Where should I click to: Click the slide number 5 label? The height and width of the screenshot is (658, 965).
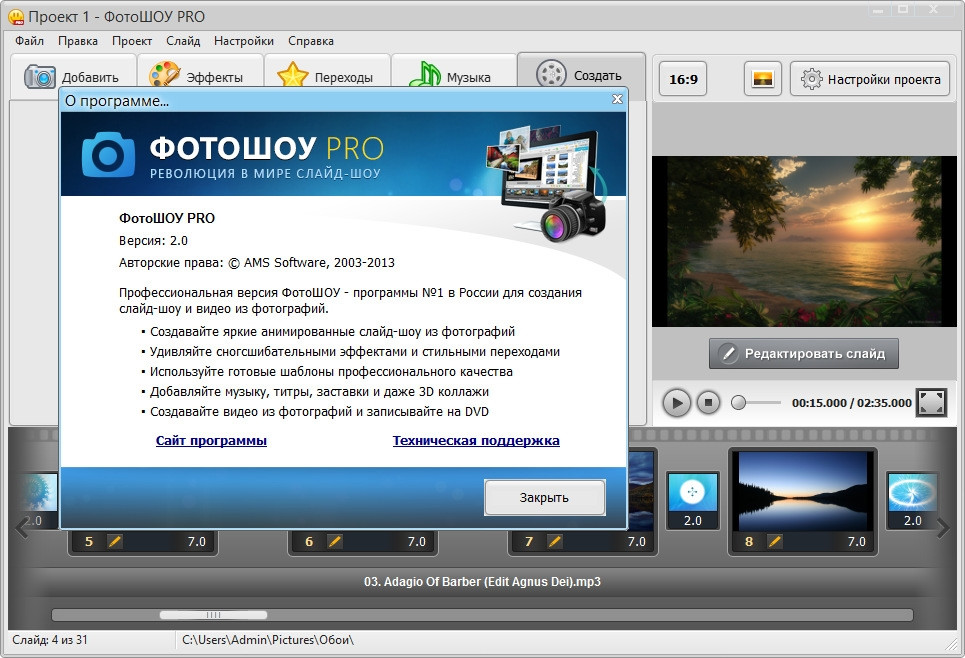point(89,542)
